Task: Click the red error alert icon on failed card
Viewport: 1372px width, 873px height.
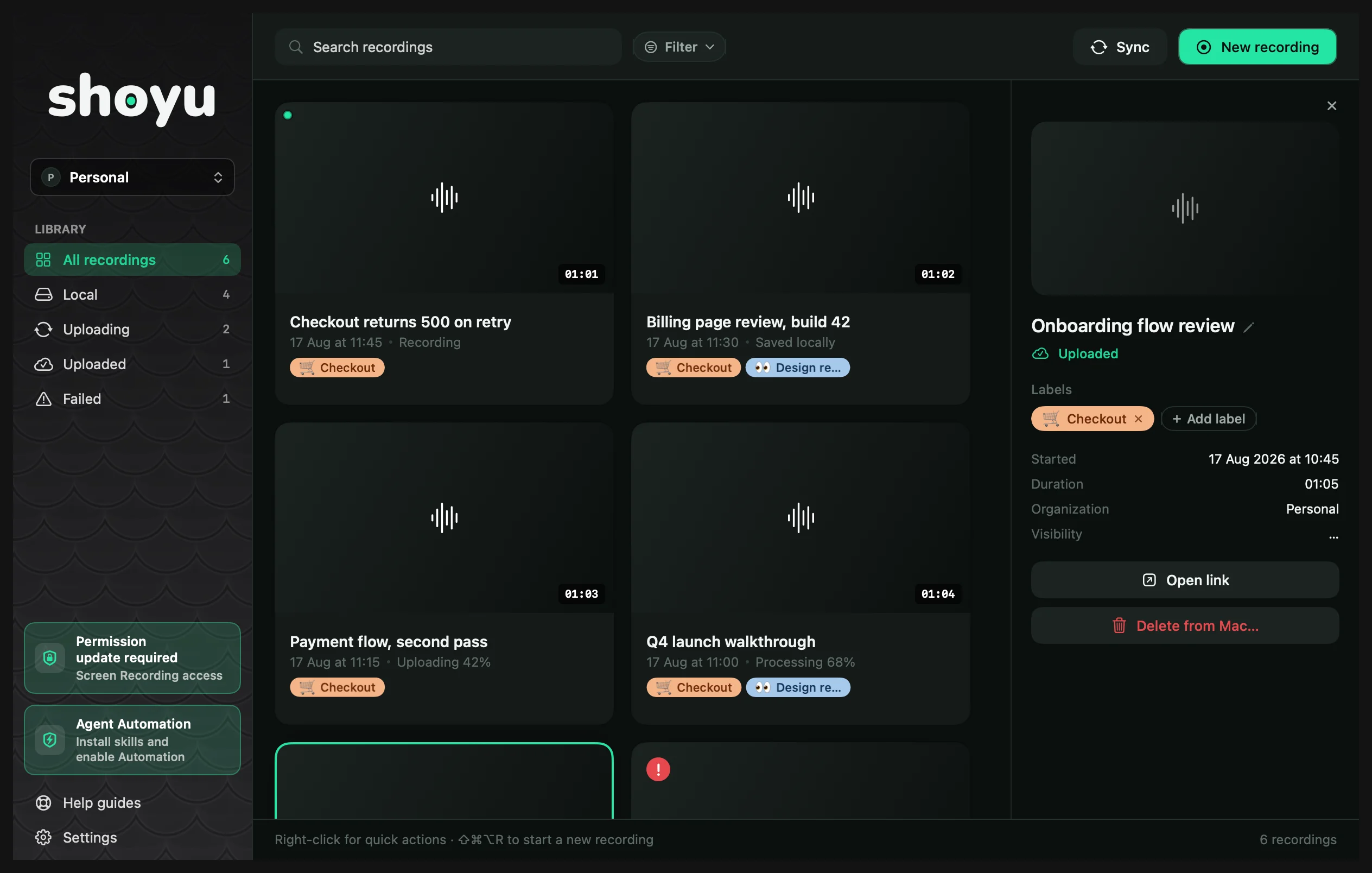Action: 658,769
